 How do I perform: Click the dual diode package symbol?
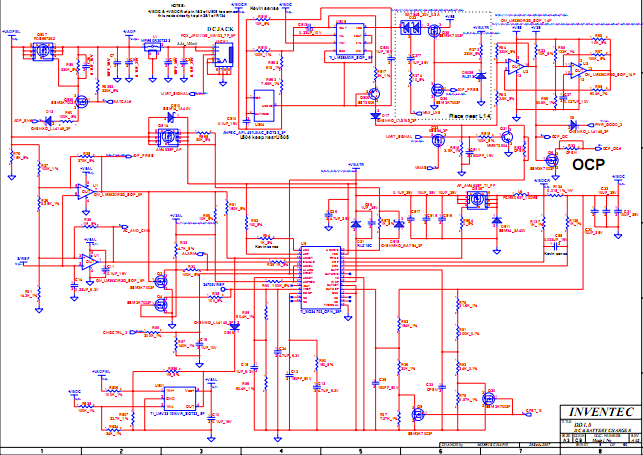point(408,26)
